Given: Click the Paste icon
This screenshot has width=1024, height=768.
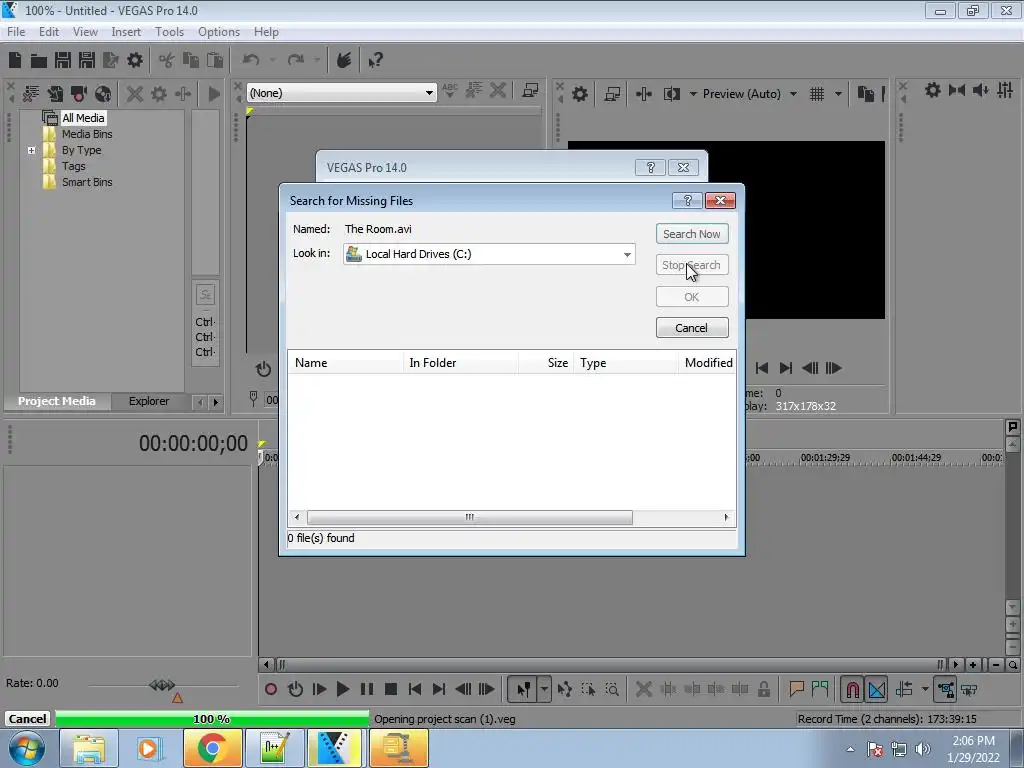Looking at the screenshot, I should [215, 60].
